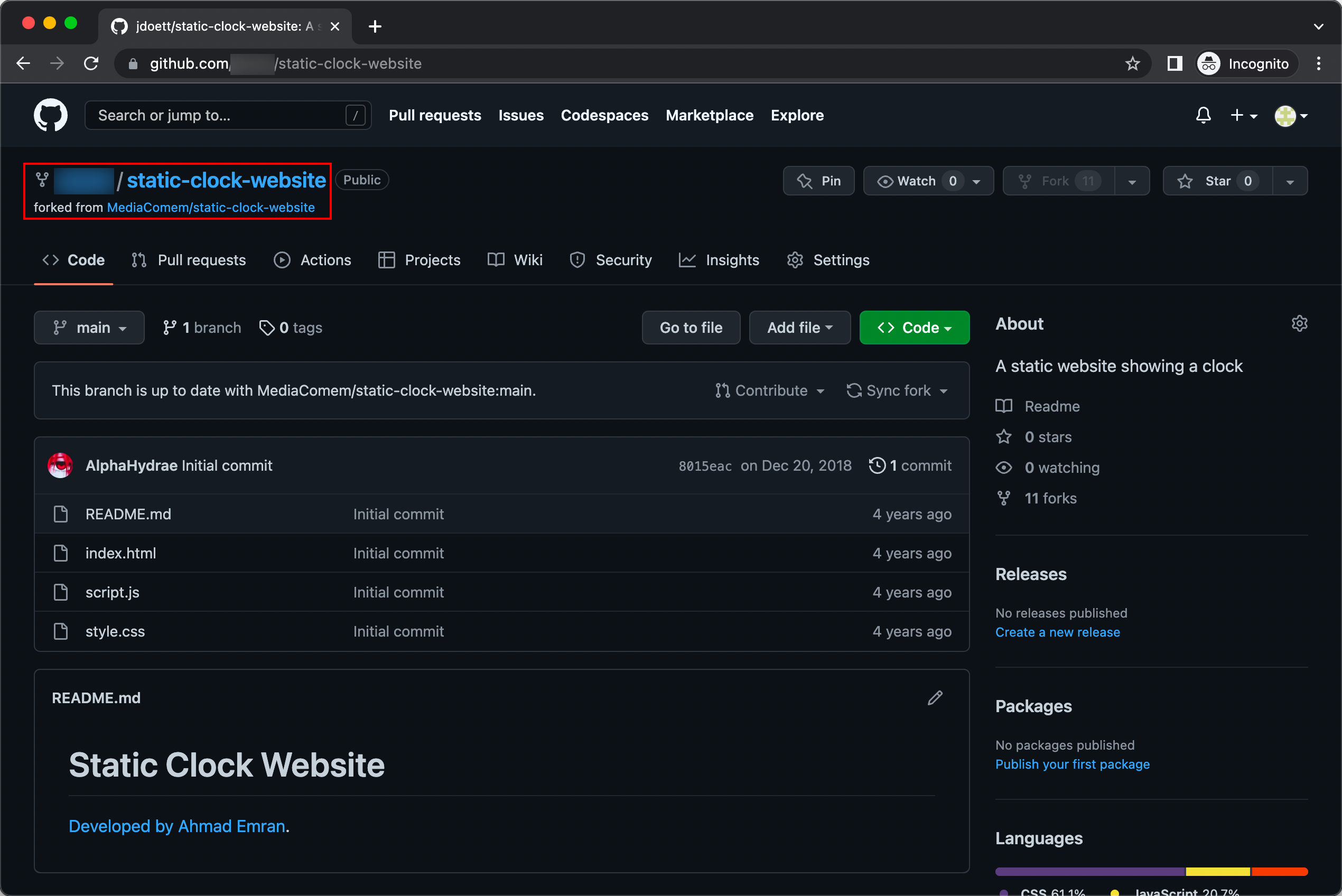
Task: Edit the README with the pencil icon
Action: [x=935, y=697]
